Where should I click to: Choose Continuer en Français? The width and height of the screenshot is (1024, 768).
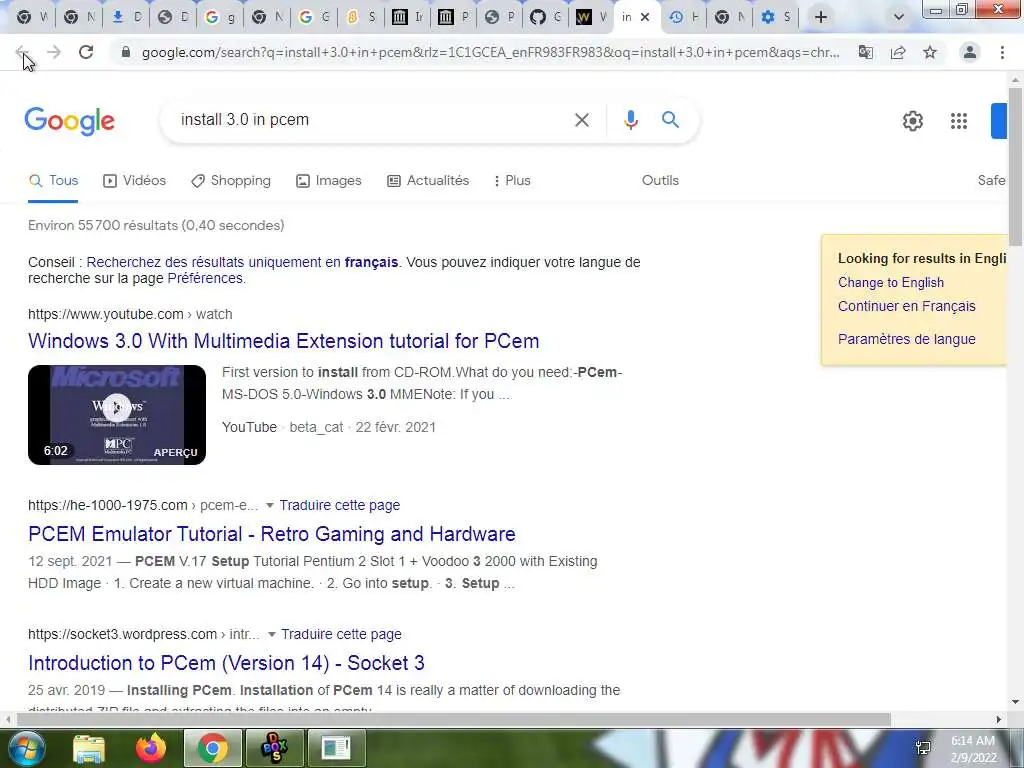(x=906, y=306)
